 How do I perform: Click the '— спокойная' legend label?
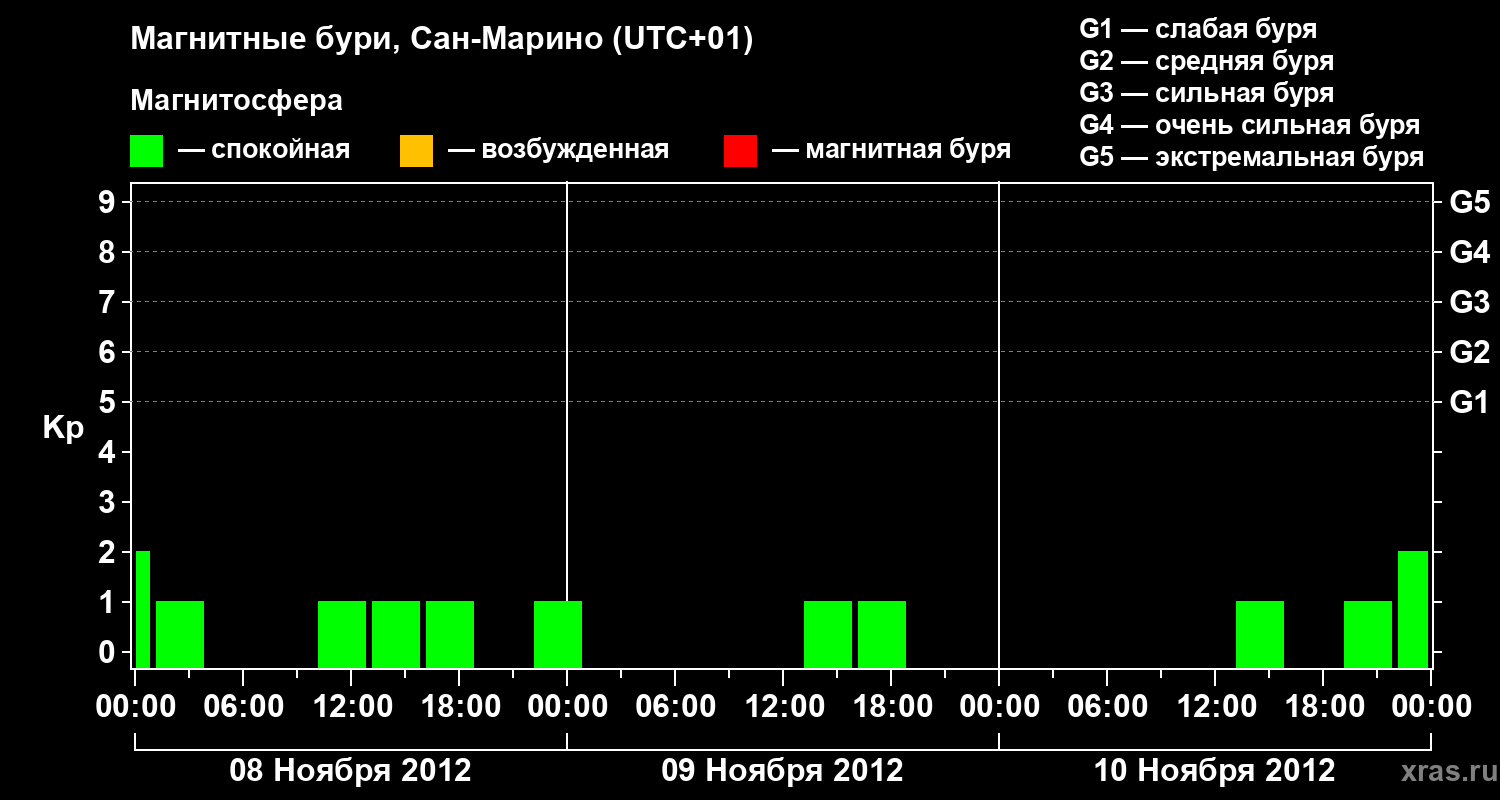[x=264, y=150]
